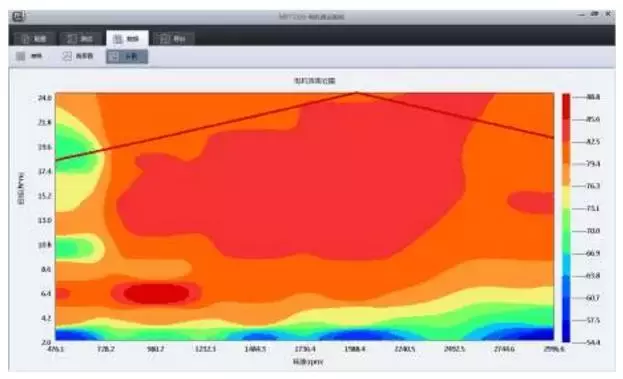
Task: Open the fourth tab in the dark tab bar
Action: pos(173,39)
